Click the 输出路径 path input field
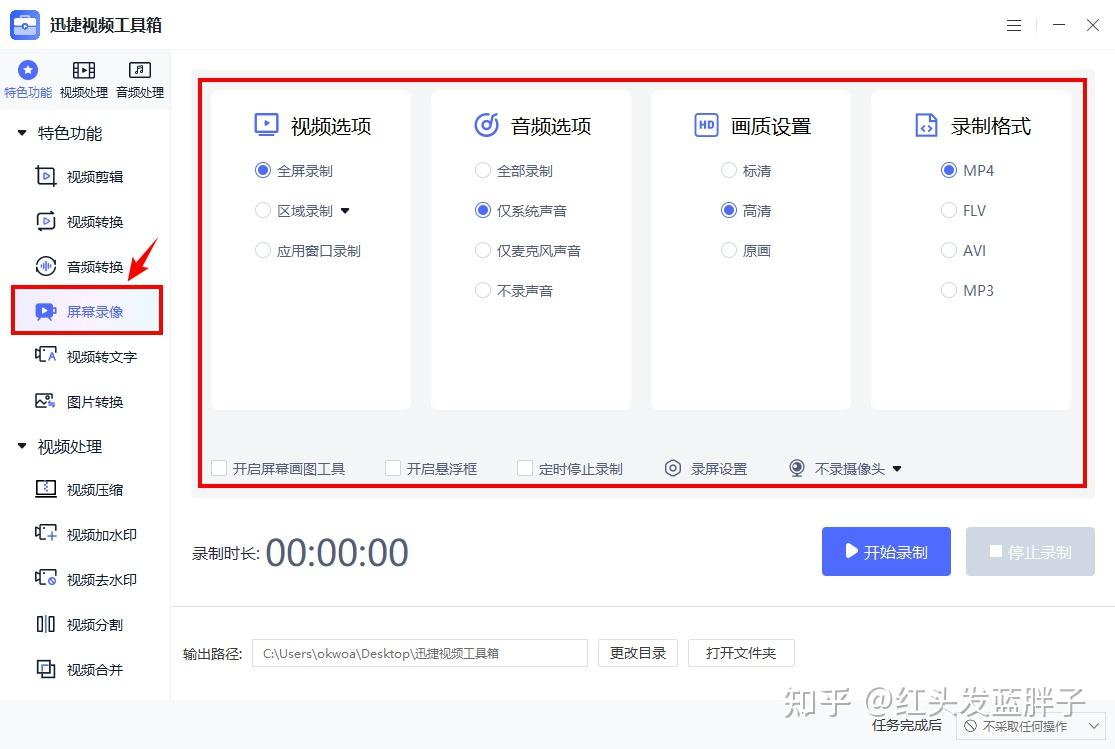 pyautogui.click(x=419, y=653)
